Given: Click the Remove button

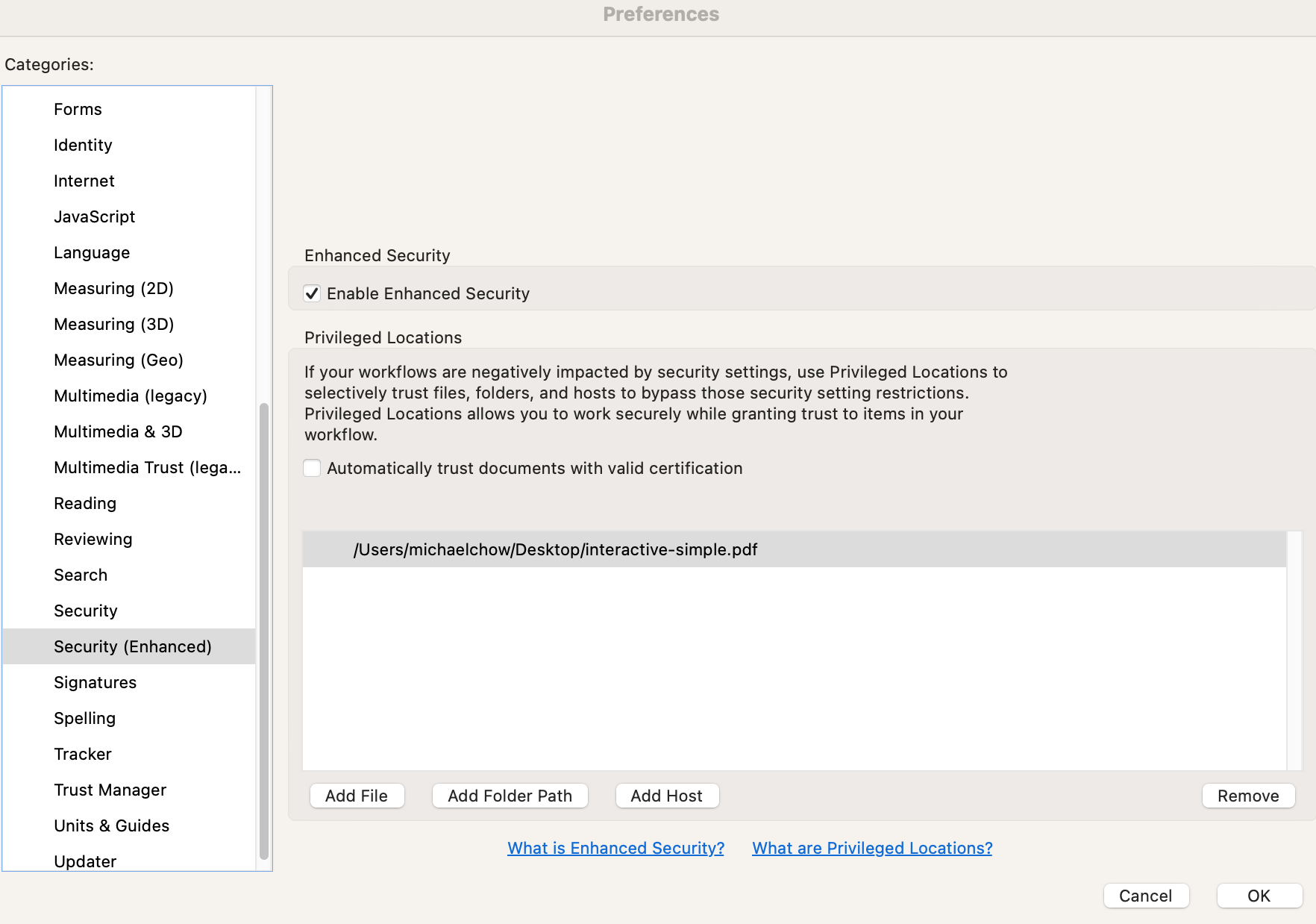Looking at the screenshot, I should 1247,796.
